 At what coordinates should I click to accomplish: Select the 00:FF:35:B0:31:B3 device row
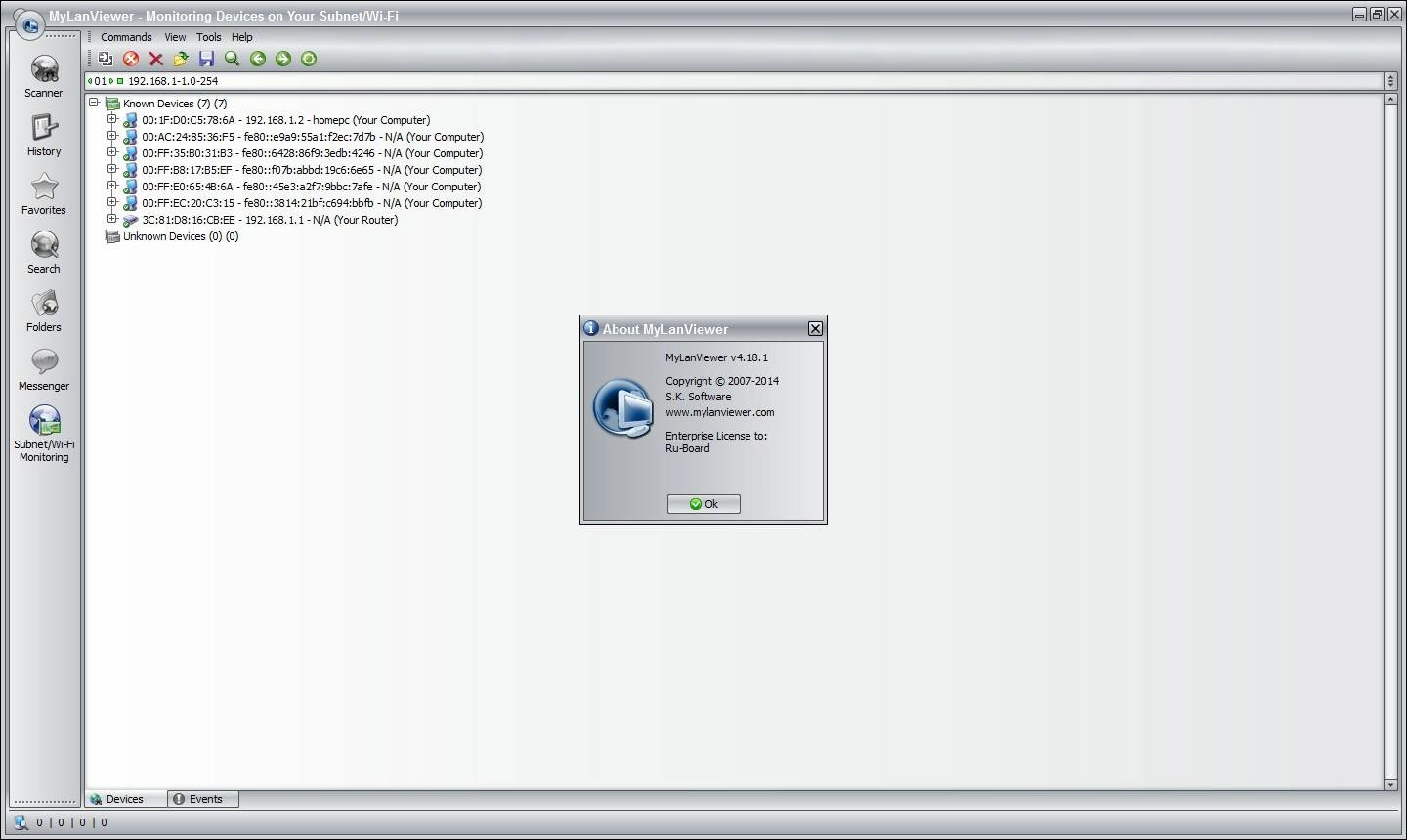pyautogui.click(x=313, y=153)
